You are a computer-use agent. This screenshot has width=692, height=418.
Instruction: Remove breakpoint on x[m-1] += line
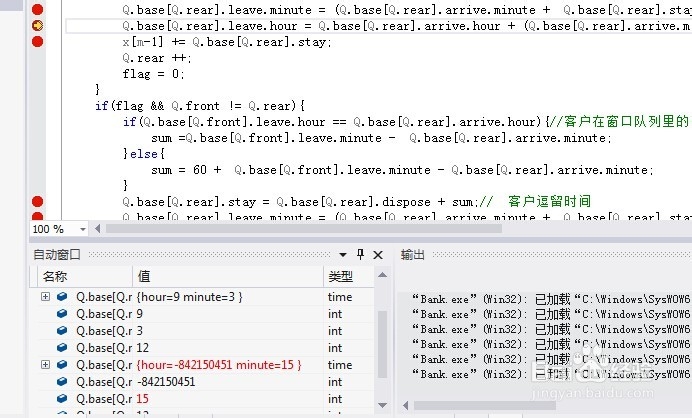(x=38, y=41)
